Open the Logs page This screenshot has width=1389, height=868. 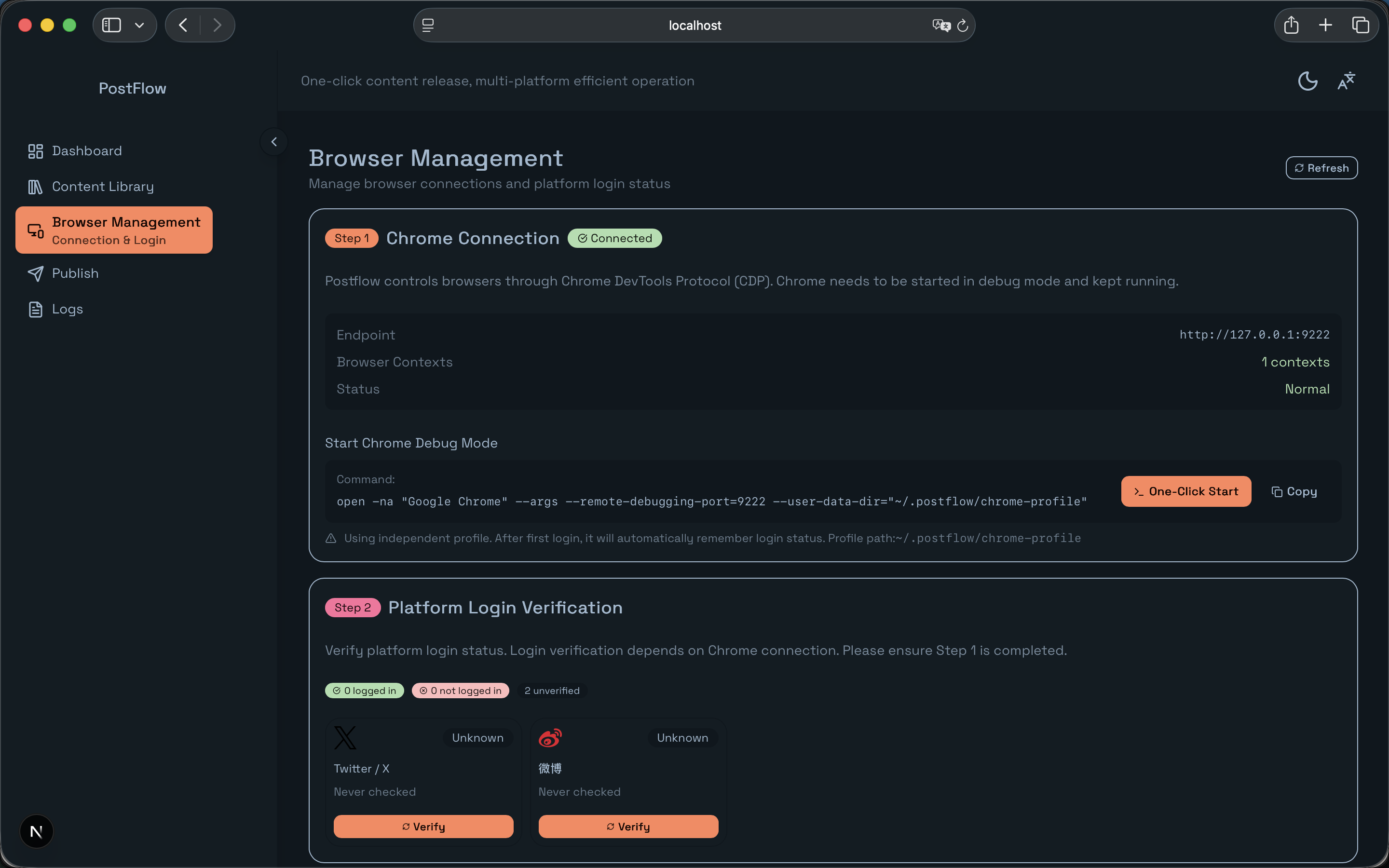coord(67,309)
